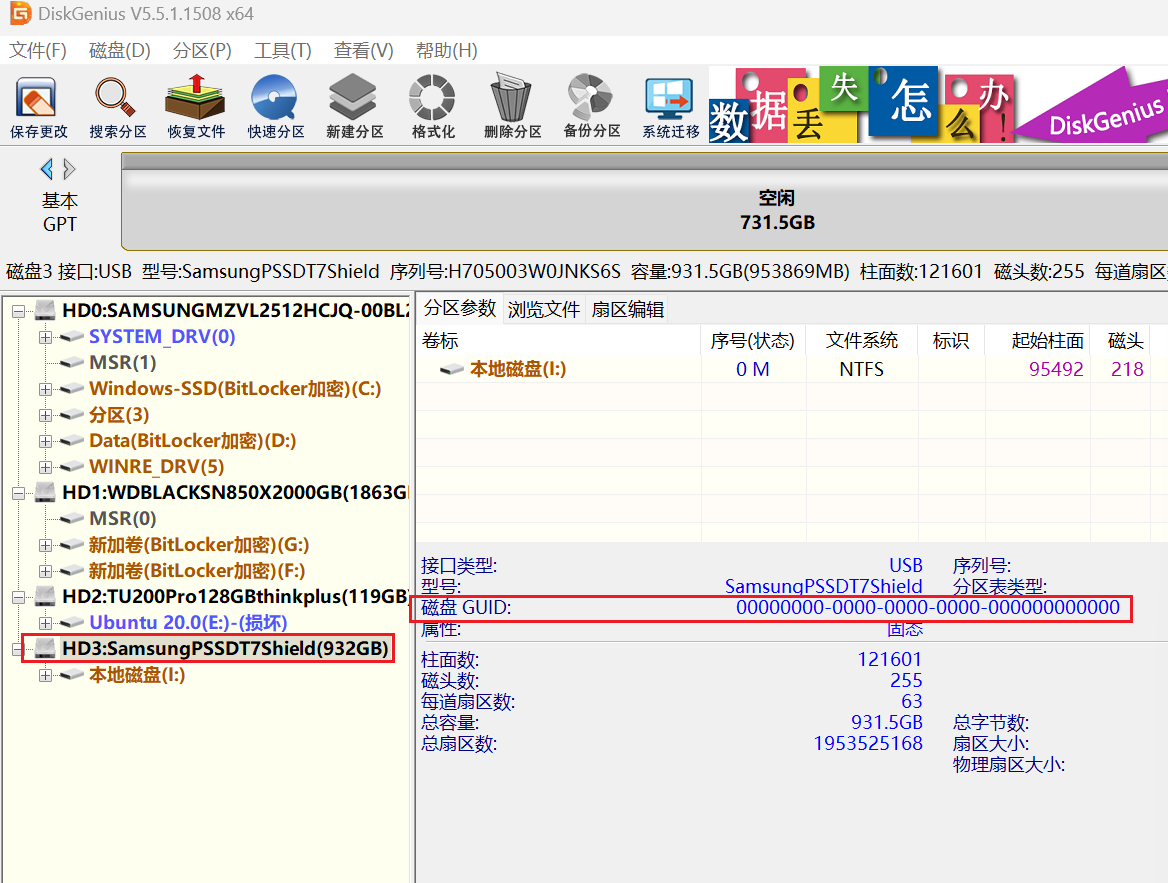The width and height of the screenshot is (1168, 883).
Task: Expand the Windows-SSD (C:) partition node
Action: point(45,389)
